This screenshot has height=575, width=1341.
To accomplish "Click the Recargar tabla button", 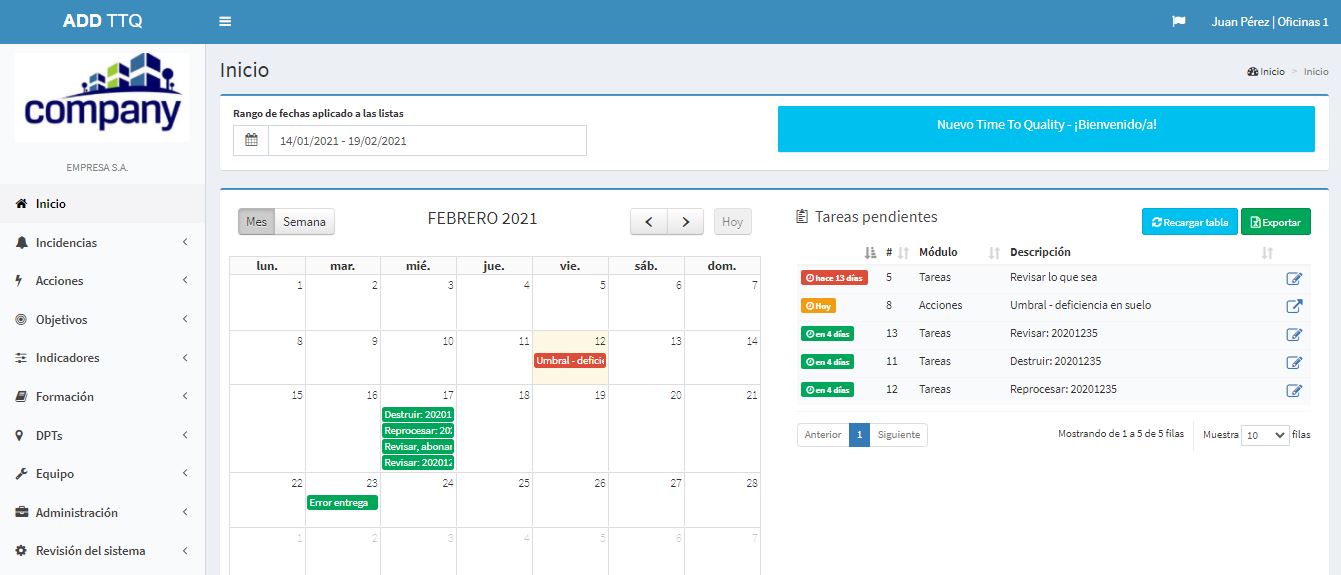I will click(1189, 222).
